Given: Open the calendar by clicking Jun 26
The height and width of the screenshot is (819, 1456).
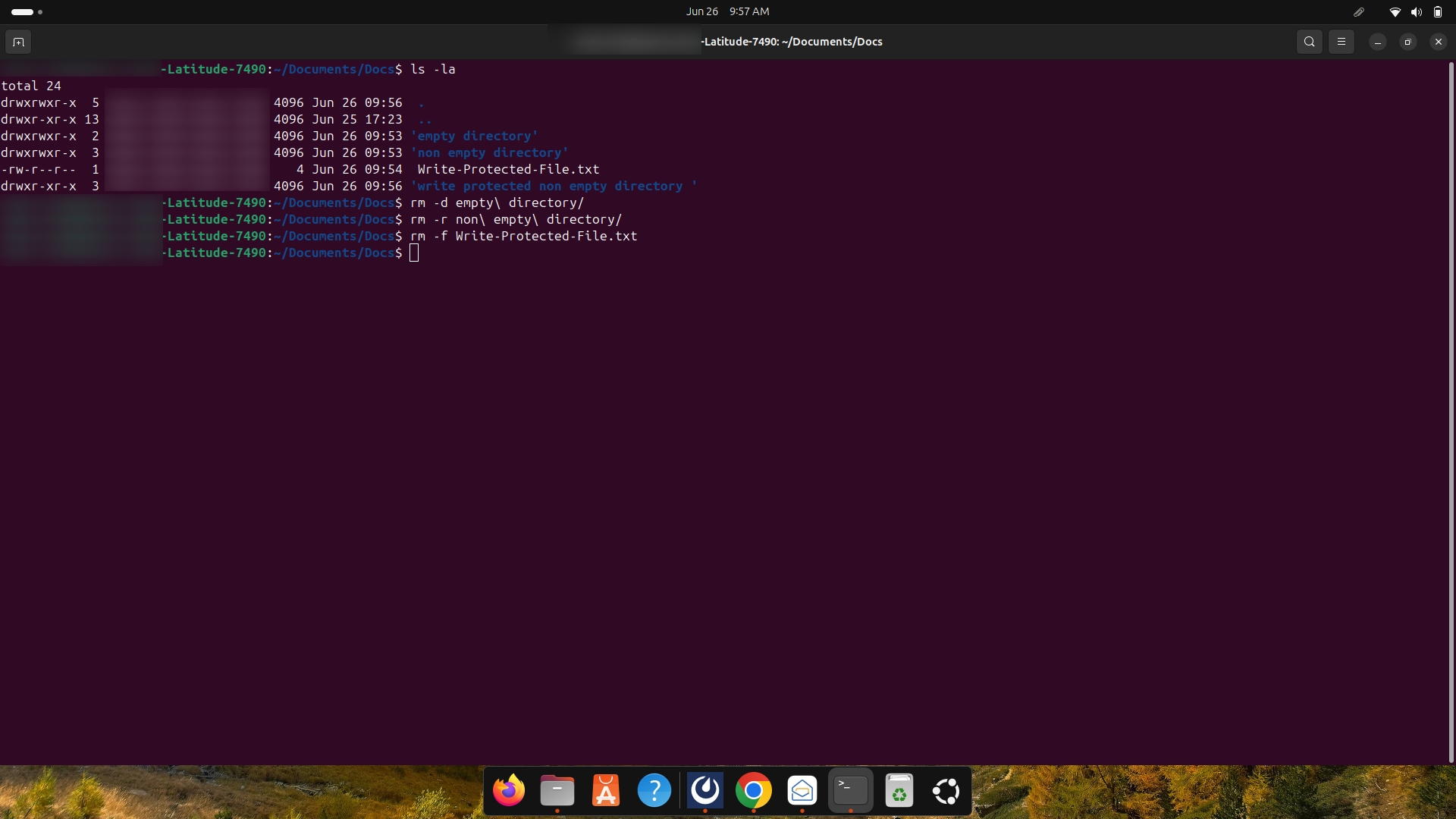Looking at the screenshot, I should coord(701,11).
